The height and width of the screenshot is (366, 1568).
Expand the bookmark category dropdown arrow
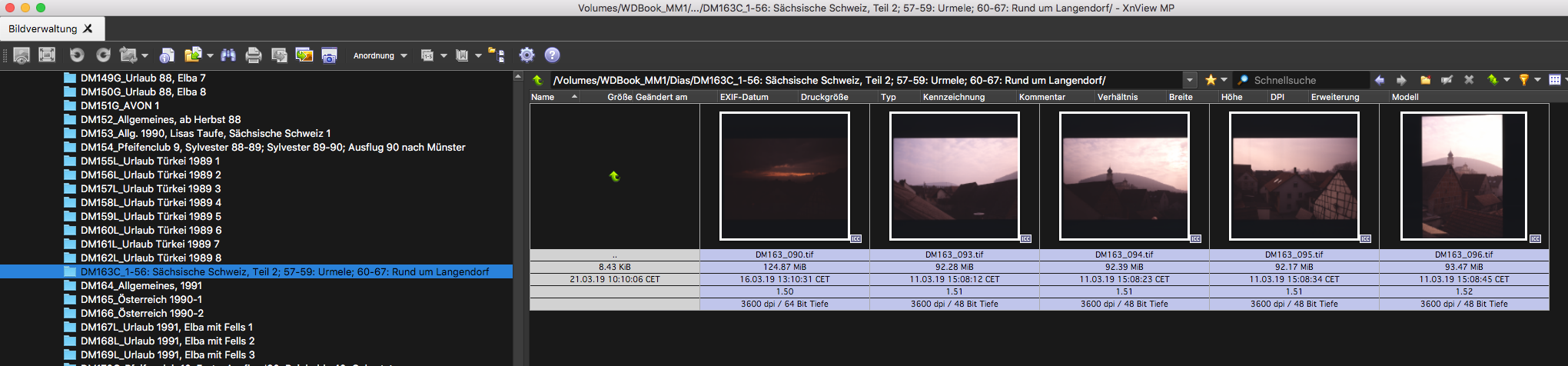pos(478,56)
